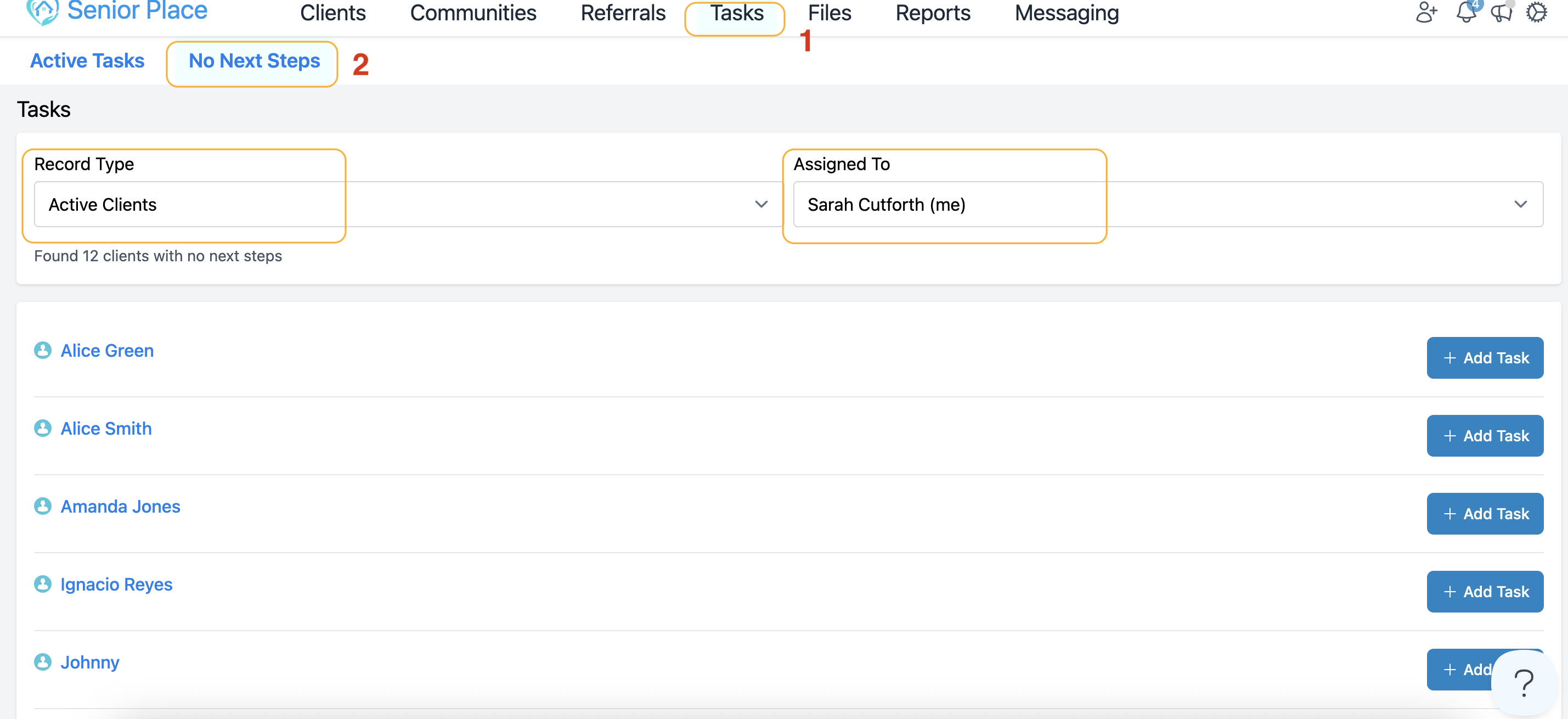Open the Files menu
This screenshot has height=719, width=1568.
click(829, 13)
